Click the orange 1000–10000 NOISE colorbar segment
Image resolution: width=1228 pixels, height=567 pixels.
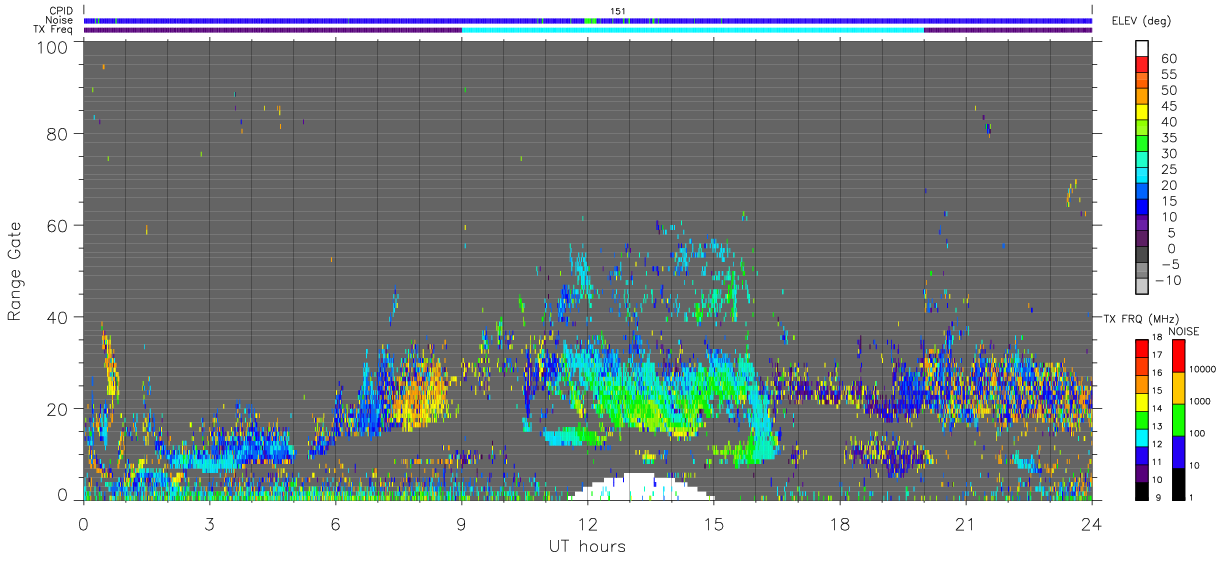(x=1179, y=387)
